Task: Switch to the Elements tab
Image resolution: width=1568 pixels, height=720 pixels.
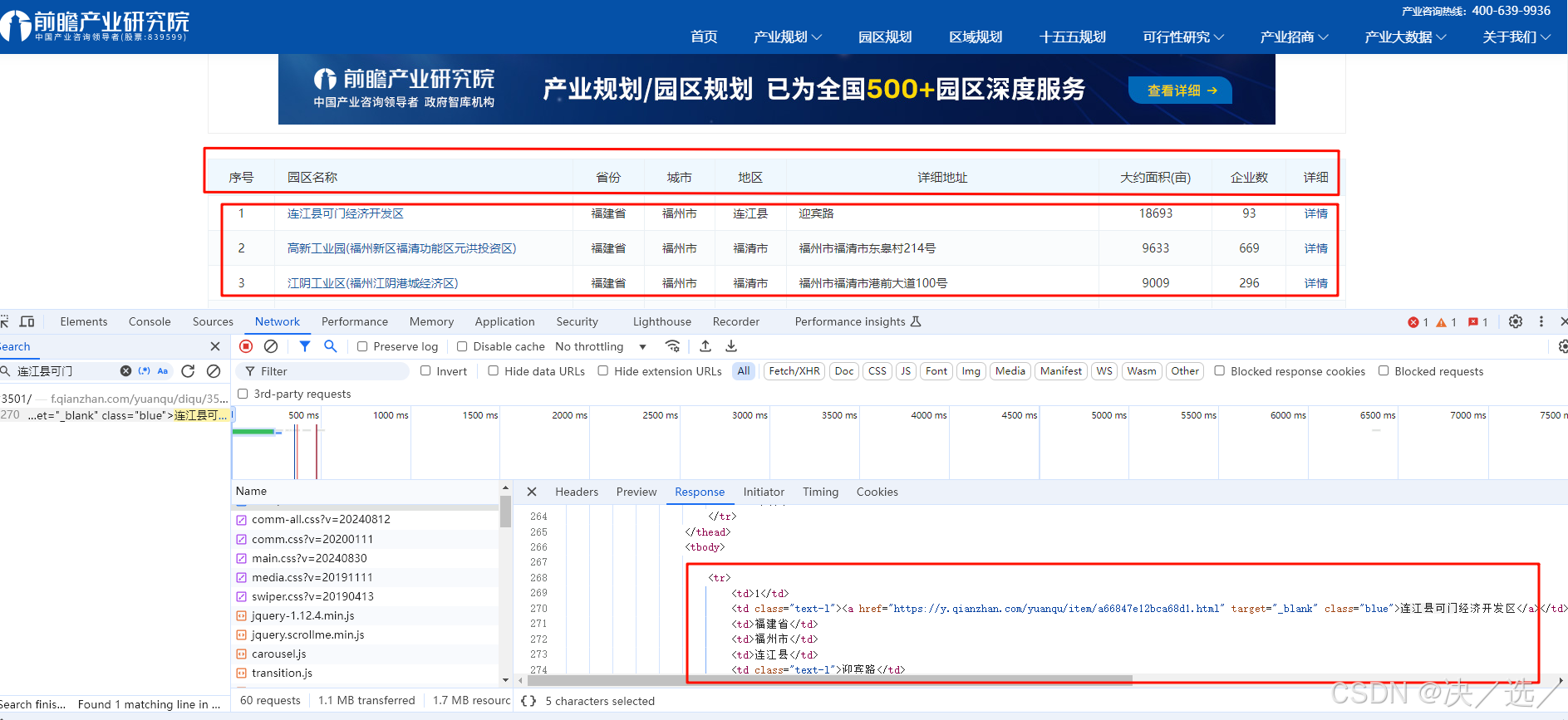Action: 84,321
